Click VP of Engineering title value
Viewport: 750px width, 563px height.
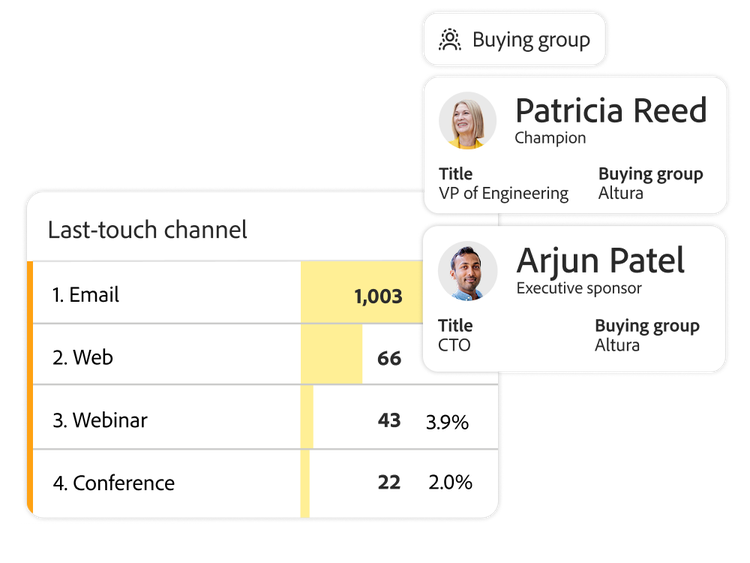[503, 193]
